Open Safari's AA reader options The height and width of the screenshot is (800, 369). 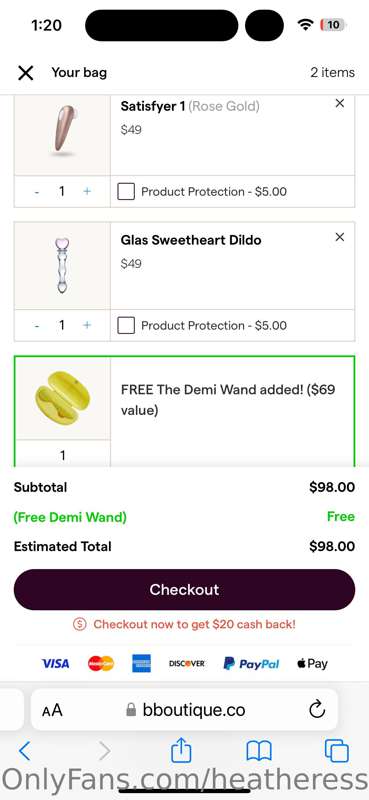pyautogui.click(x=52, y=710)
